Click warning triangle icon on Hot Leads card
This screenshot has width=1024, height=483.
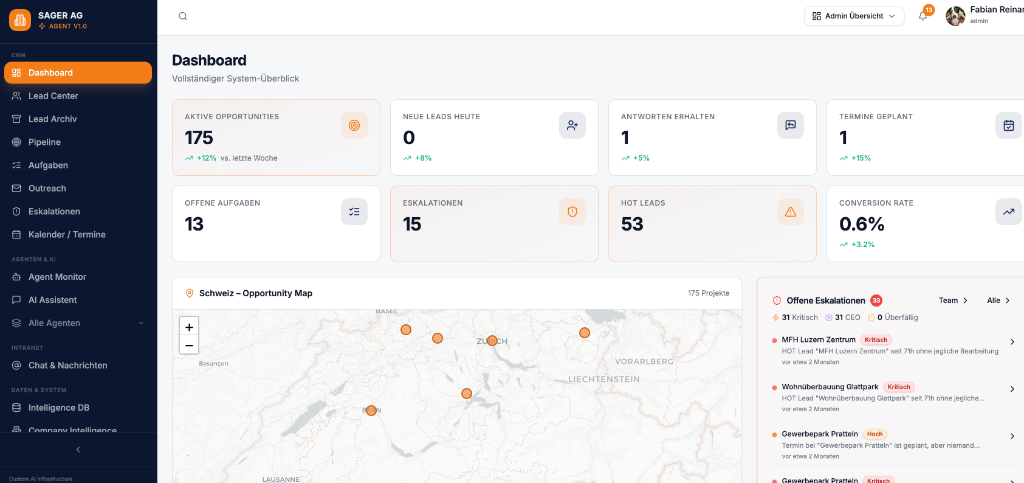[x=790, y=211]
